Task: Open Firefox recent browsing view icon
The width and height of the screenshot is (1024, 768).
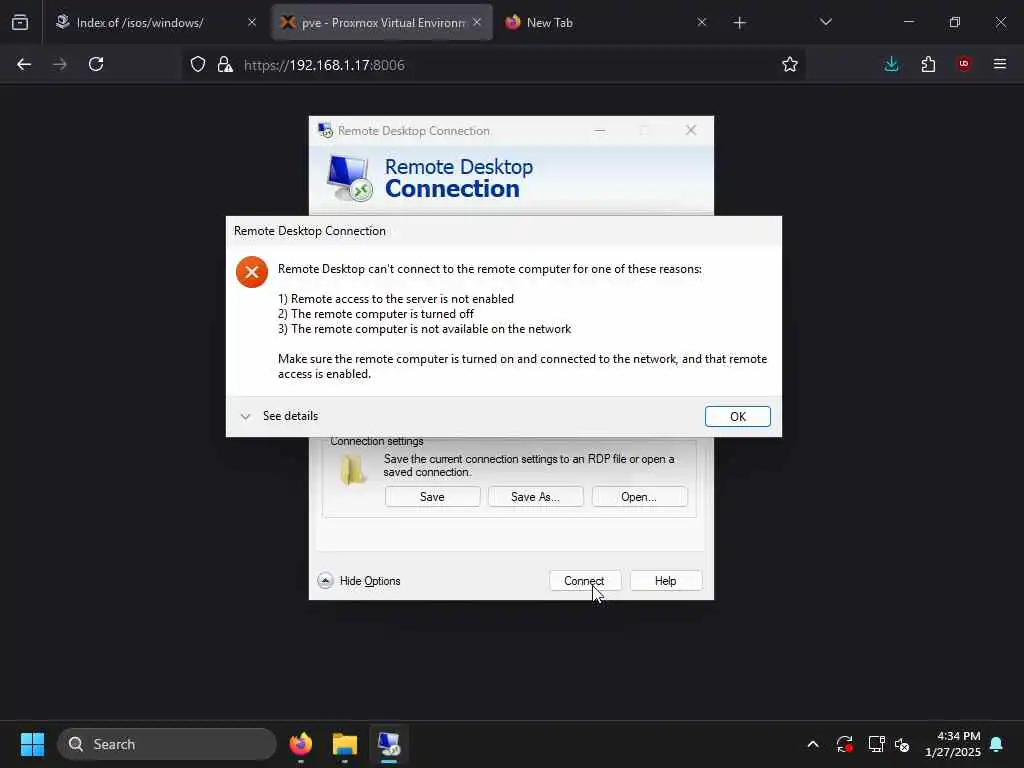Action: (x=20, y=23)
